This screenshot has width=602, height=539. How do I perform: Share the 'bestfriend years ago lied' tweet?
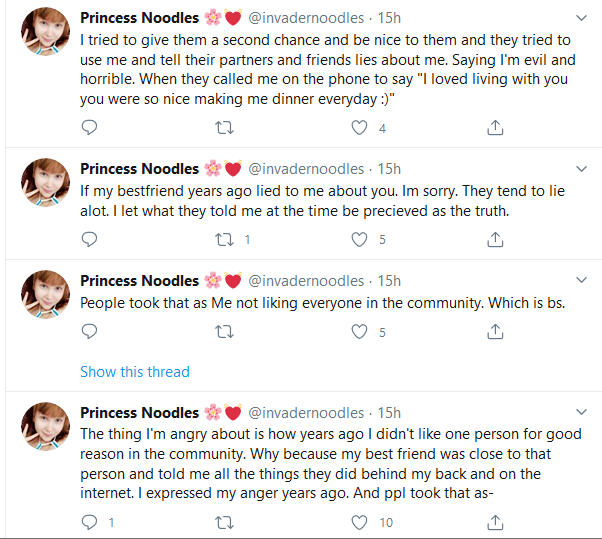tap(494, 239)
